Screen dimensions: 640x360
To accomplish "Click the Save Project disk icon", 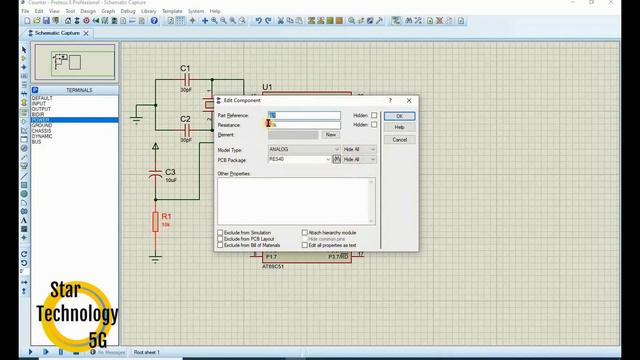I will click(46, 20).
